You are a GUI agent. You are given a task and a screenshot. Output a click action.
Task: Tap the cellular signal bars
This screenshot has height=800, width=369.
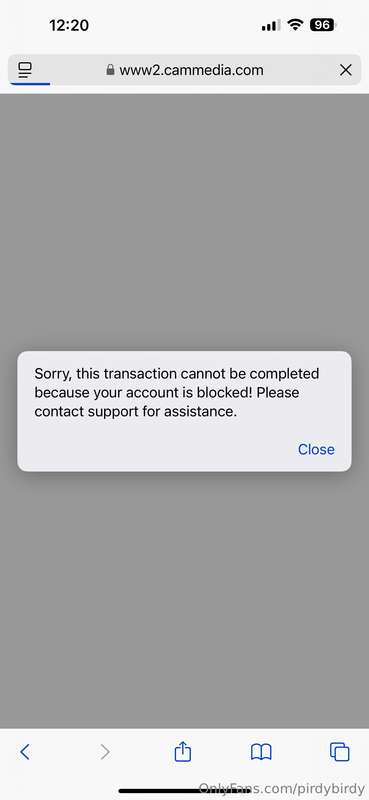[271, 25]
